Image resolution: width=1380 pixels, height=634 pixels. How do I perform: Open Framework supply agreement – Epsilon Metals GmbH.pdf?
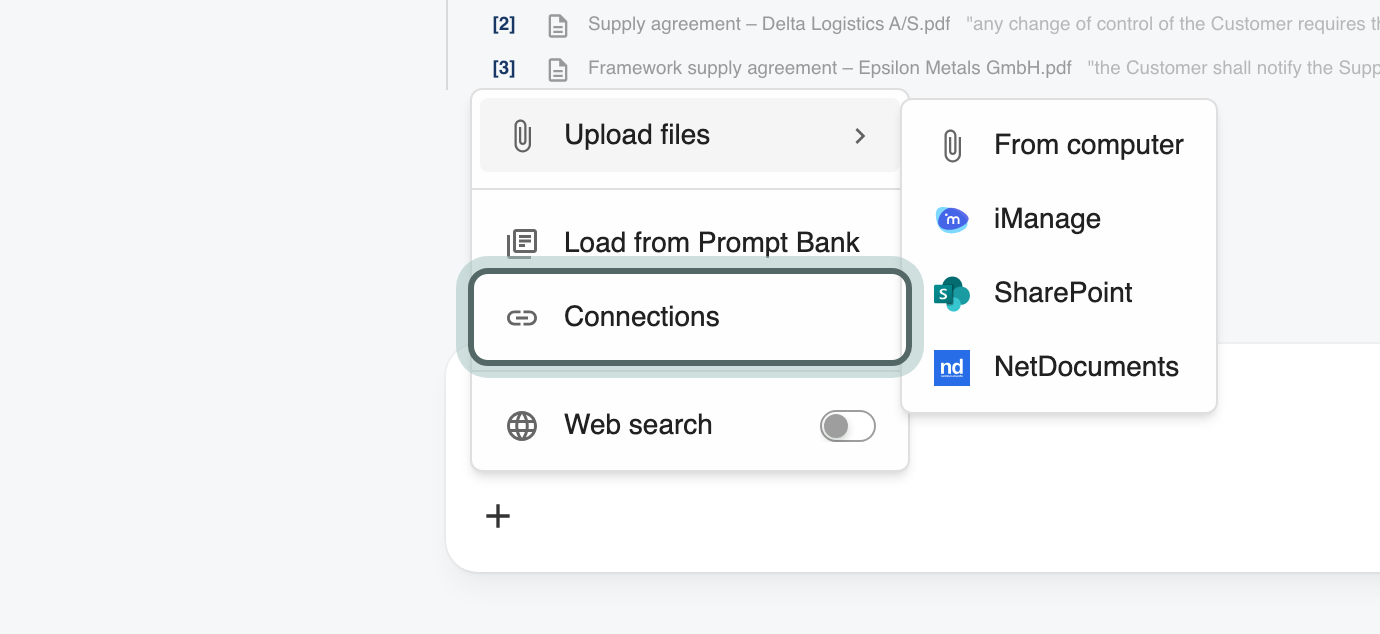tap(830, 68)
